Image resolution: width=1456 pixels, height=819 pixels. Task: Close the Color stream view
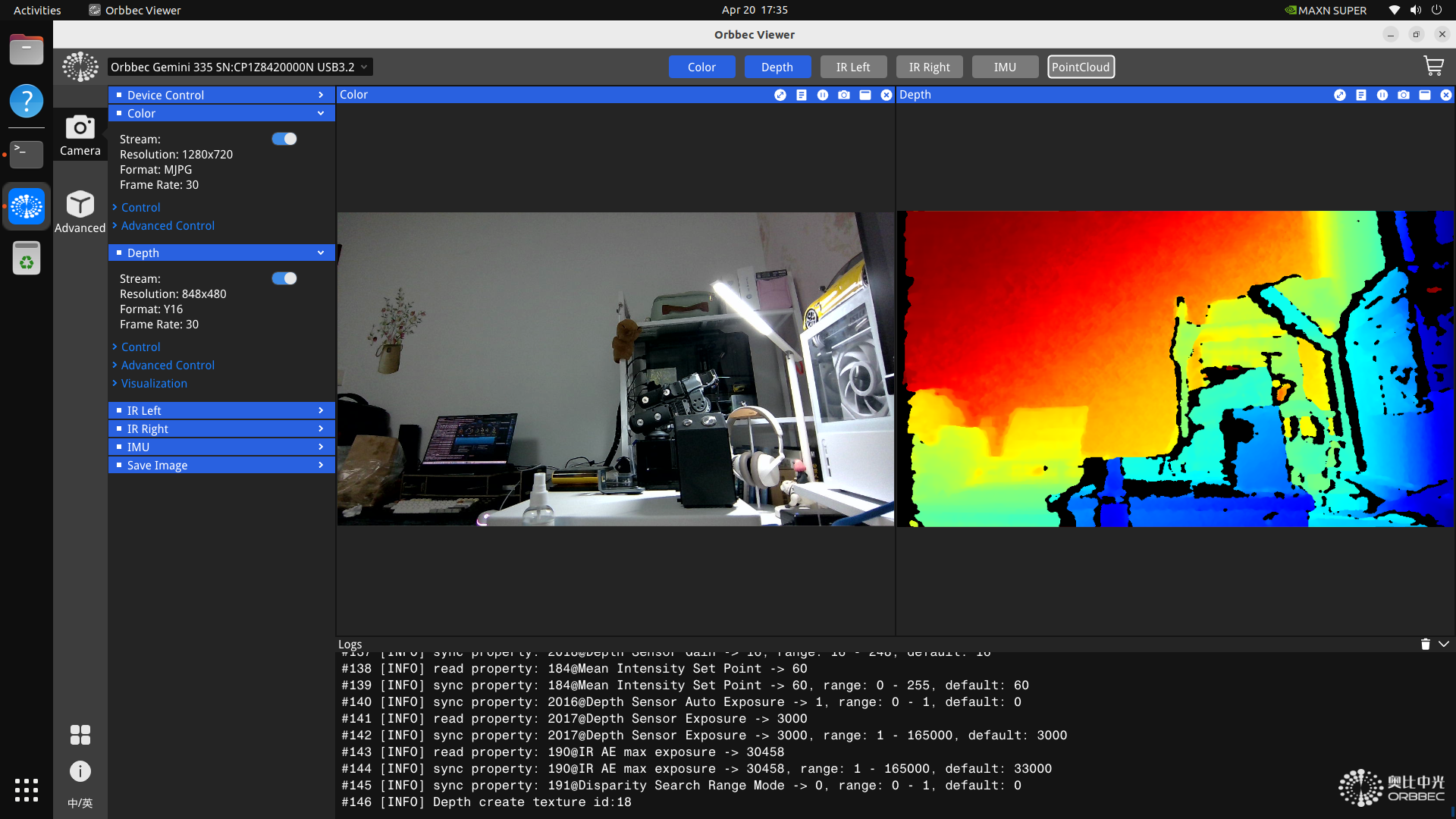pos(886,95)
